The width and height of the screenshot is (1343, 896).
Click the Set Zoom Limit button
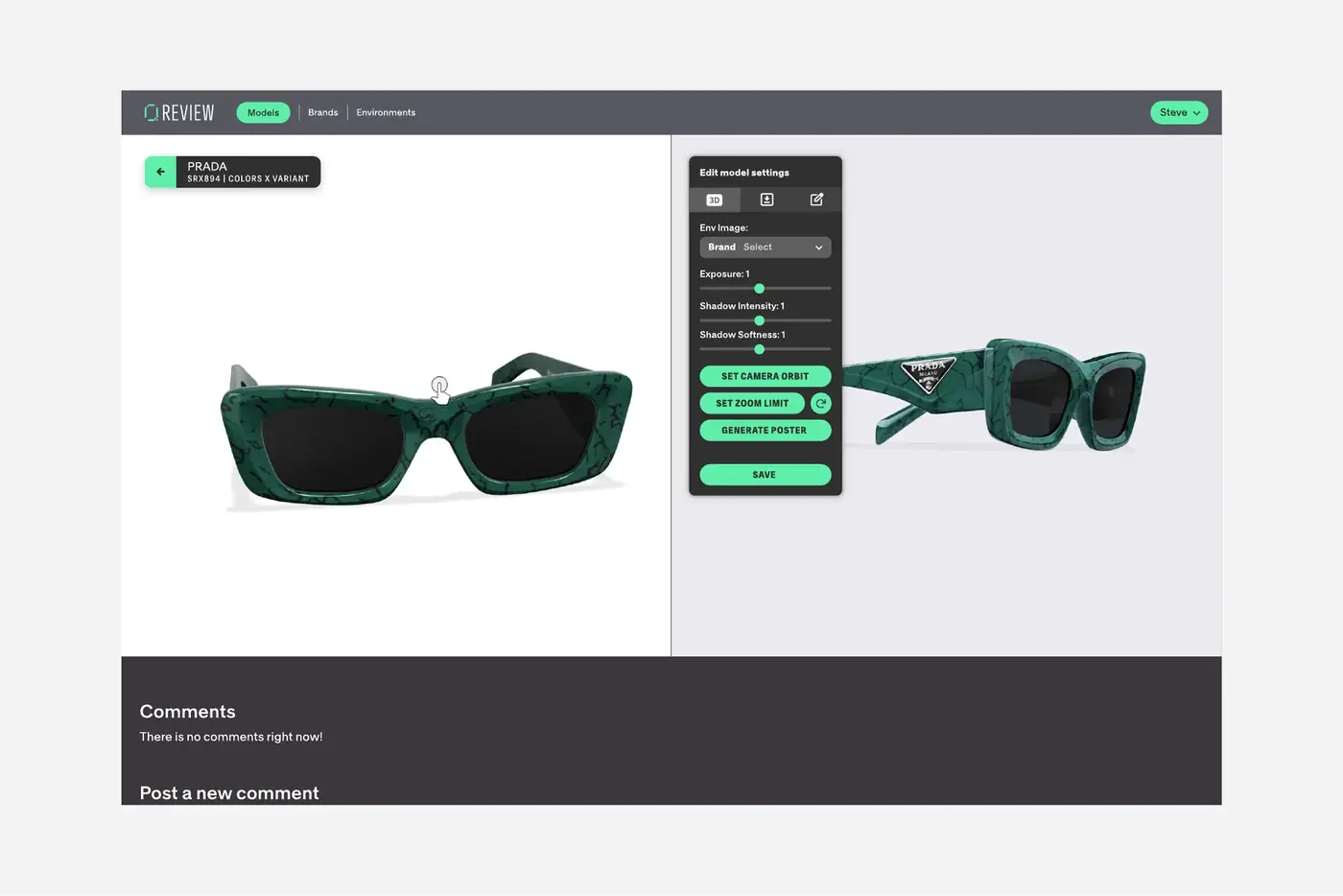(752, 404)
